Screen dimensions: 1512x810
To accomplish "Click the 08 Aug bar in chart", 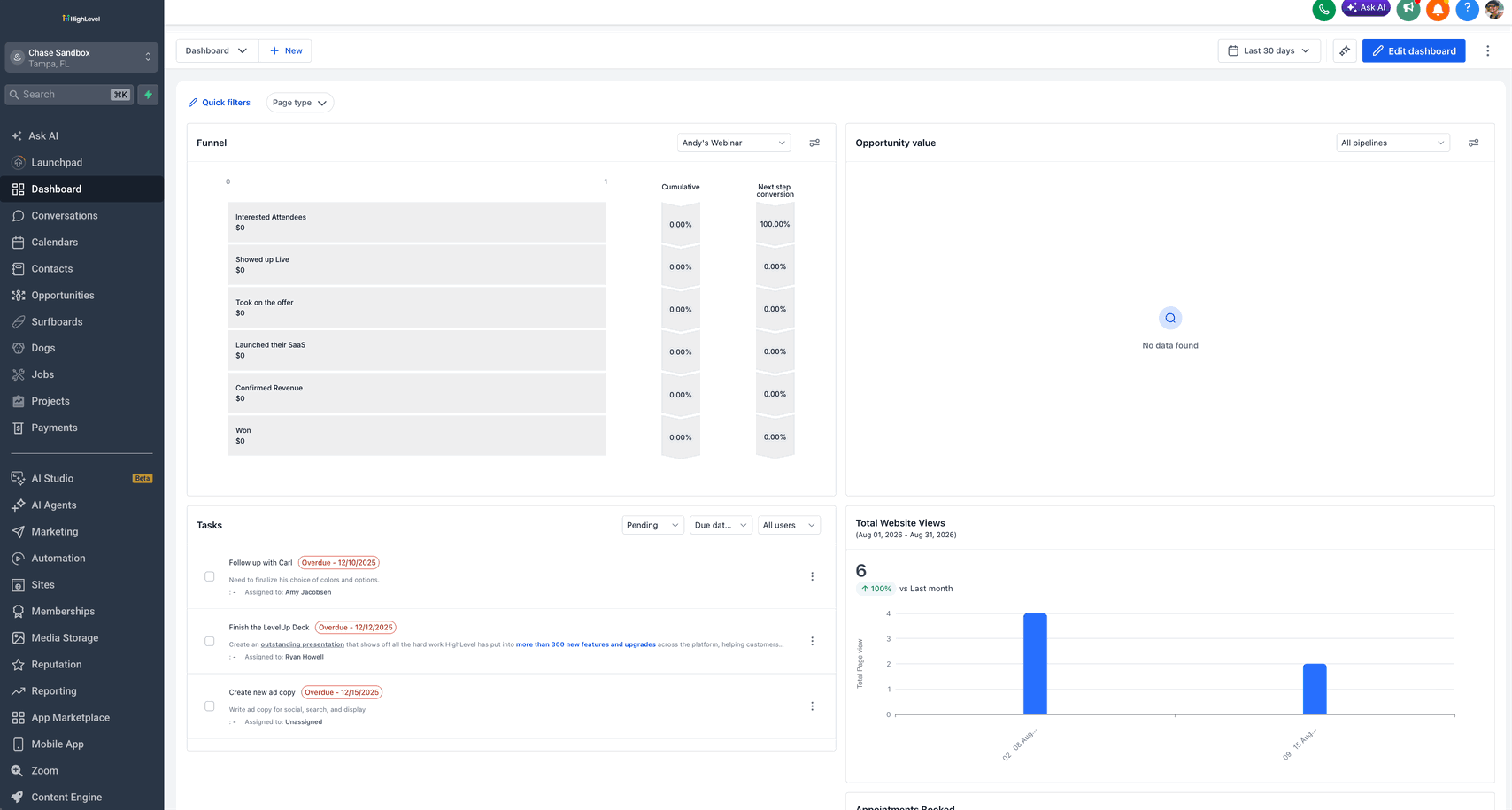I will click(x=1035, y=664).
